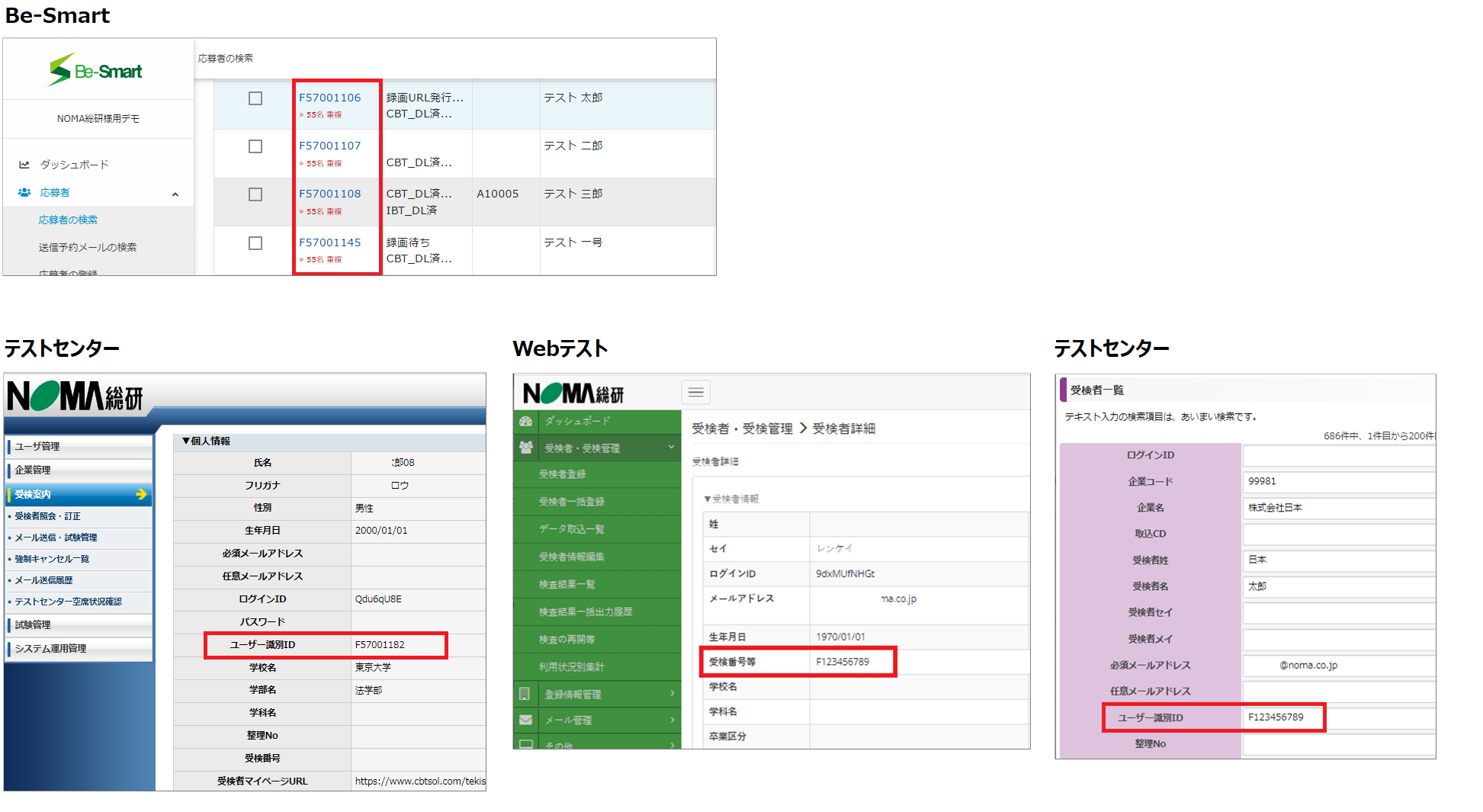The height and width of the screenshot is (812, 1483).
Task: Click the green dashboard gauge icon
Action: (x=526, y=421)
